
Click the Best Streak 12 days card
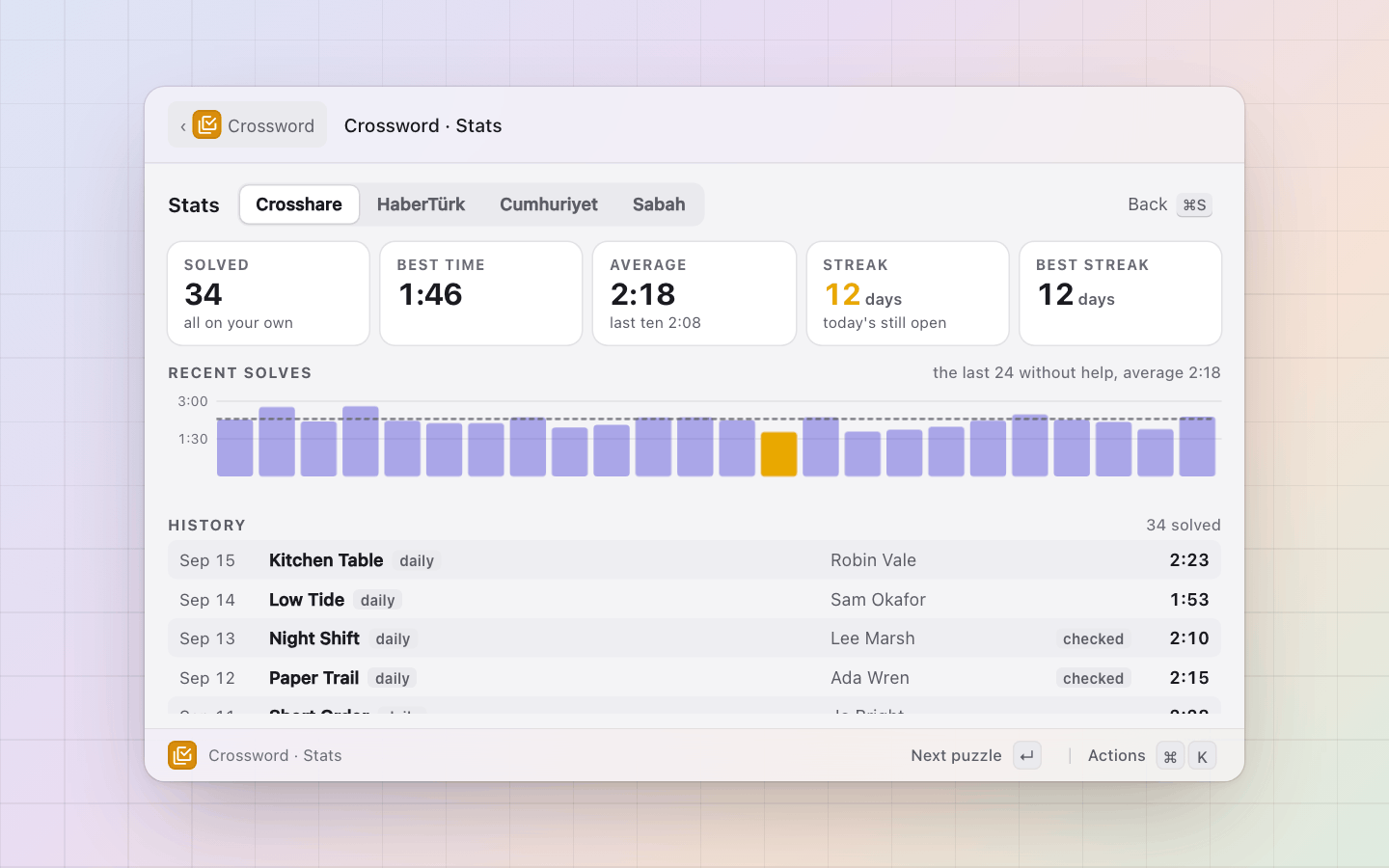1121,293
